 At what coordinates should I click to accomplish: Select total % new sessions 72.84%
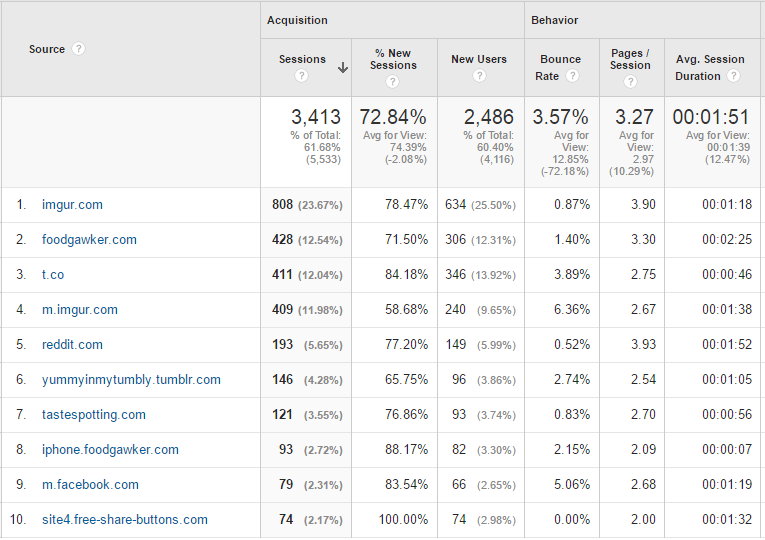pos(393,117)
